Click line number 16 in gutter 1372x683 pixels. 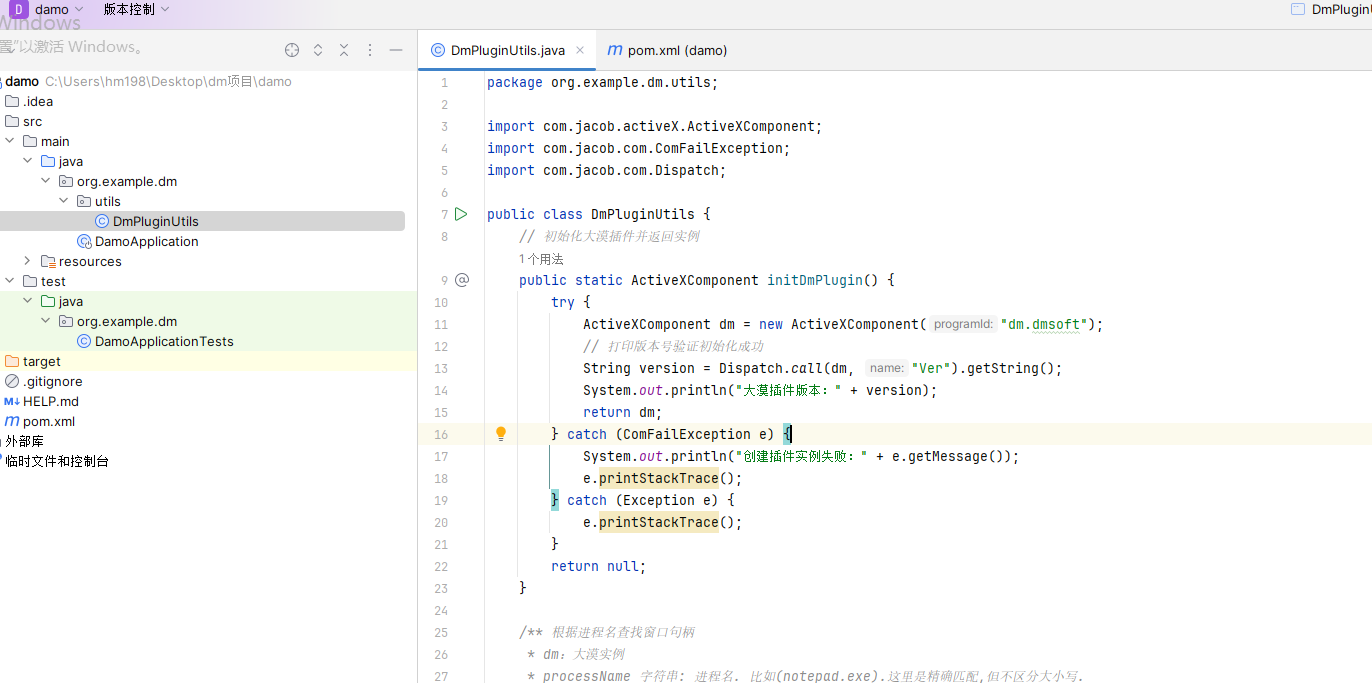[441, 434]
